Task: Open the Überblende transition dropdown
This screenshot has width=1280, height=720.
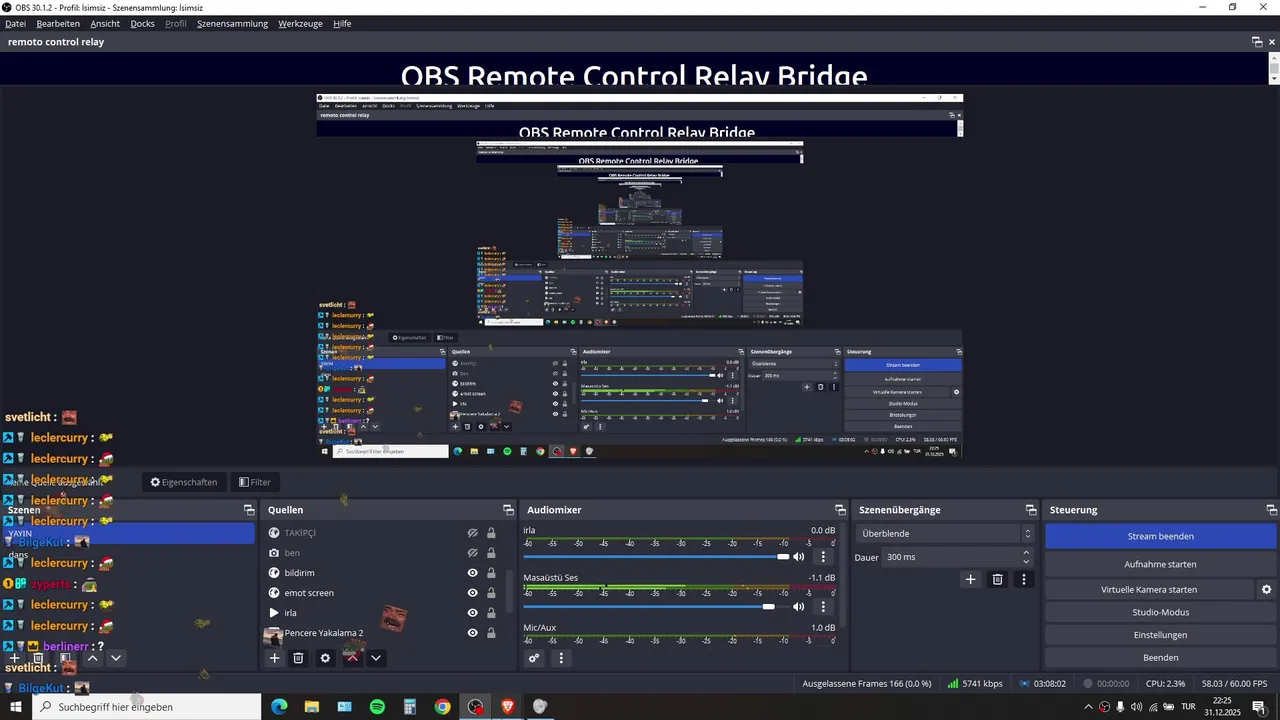Action: (944, 534)
